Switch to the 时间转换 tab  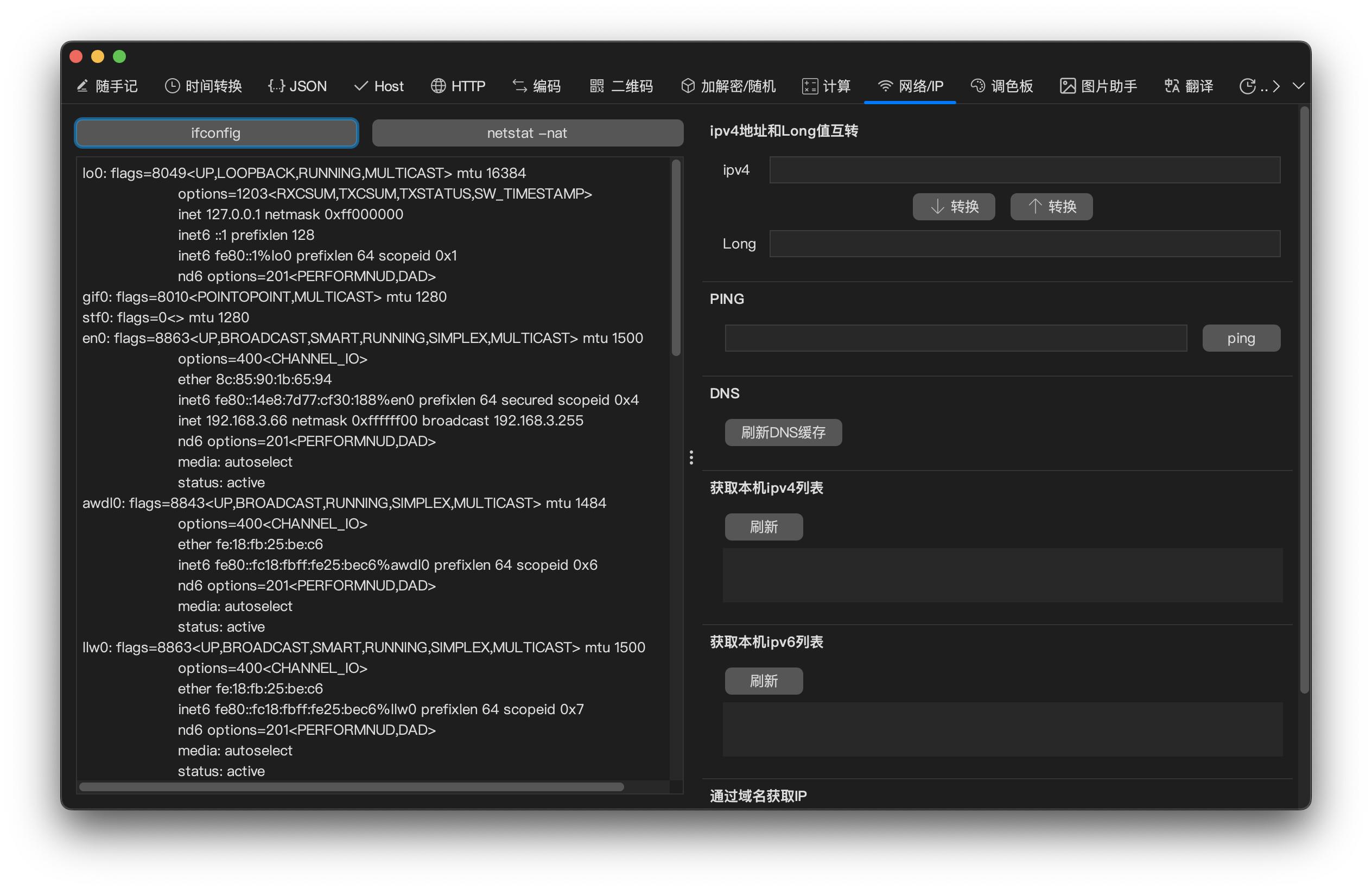pos(203,85)
